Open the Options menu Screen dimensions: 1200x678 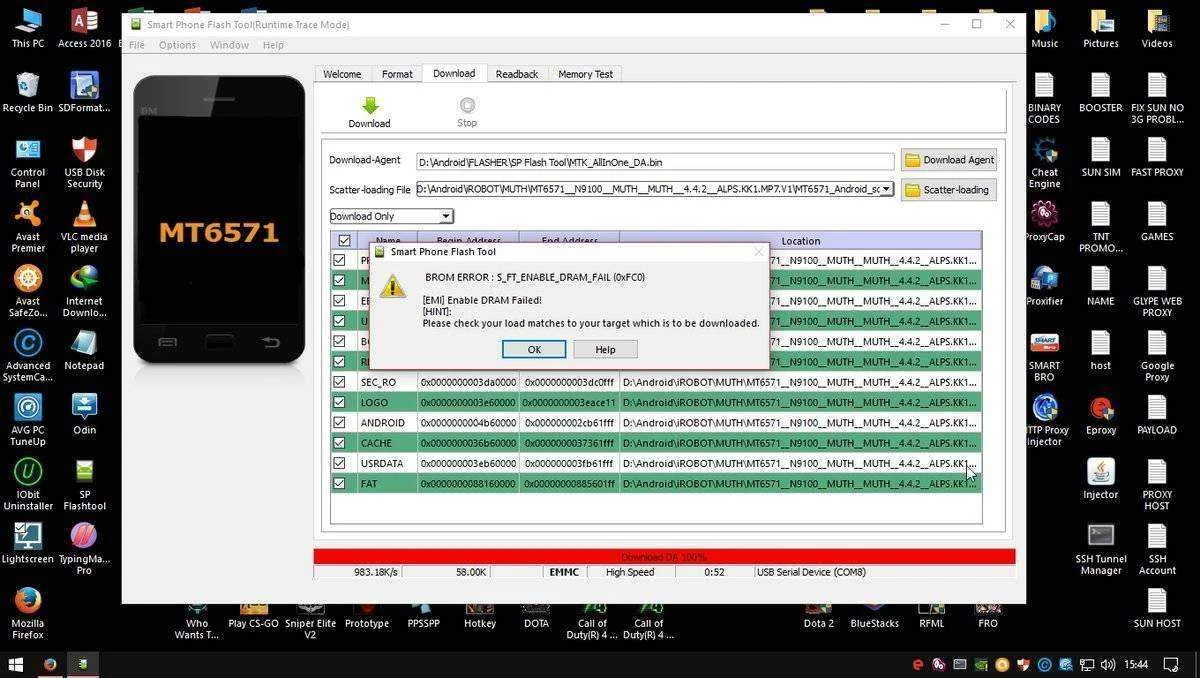point(177,45)
